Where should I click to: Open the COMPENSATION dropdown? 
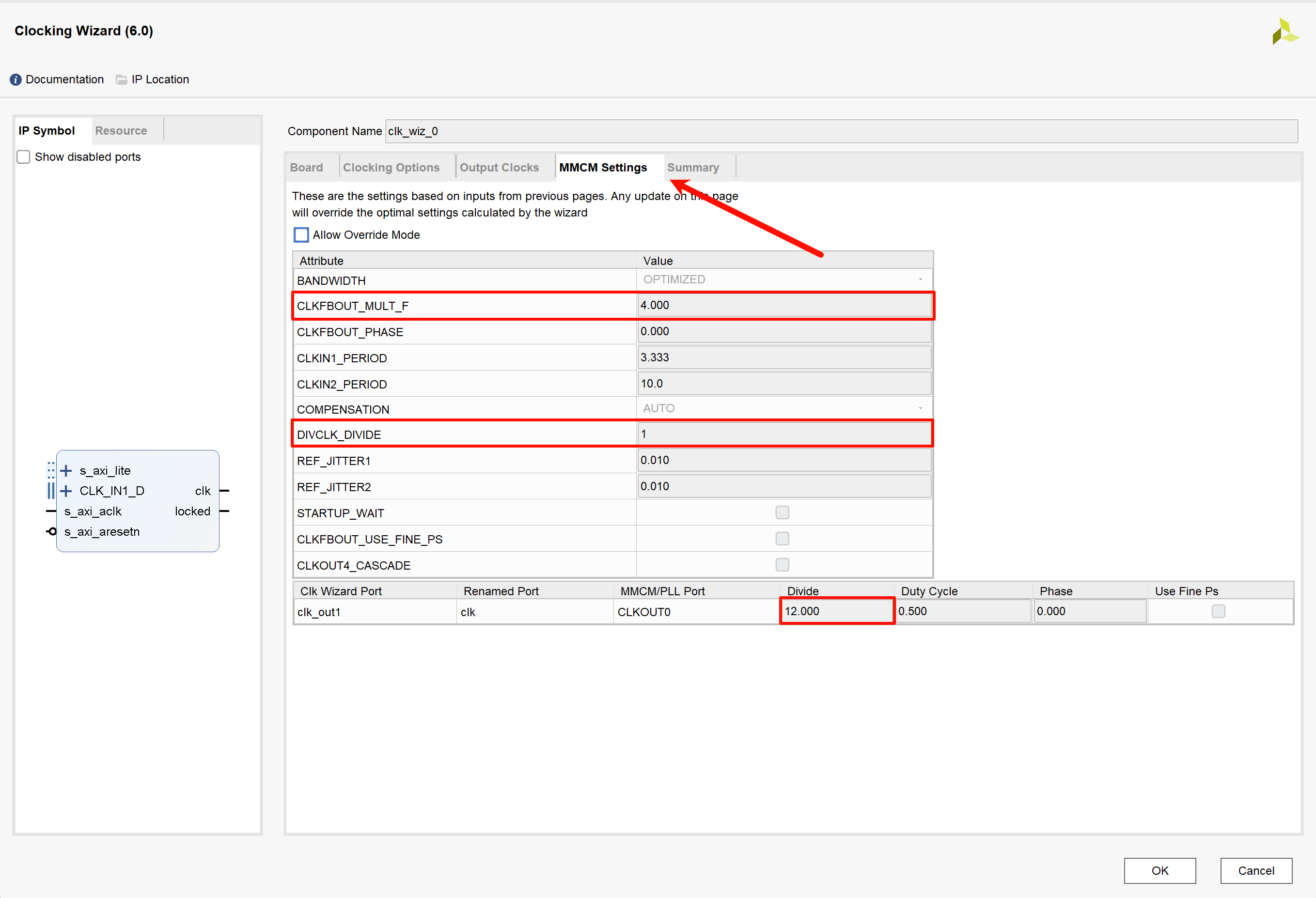click(784, 408)
